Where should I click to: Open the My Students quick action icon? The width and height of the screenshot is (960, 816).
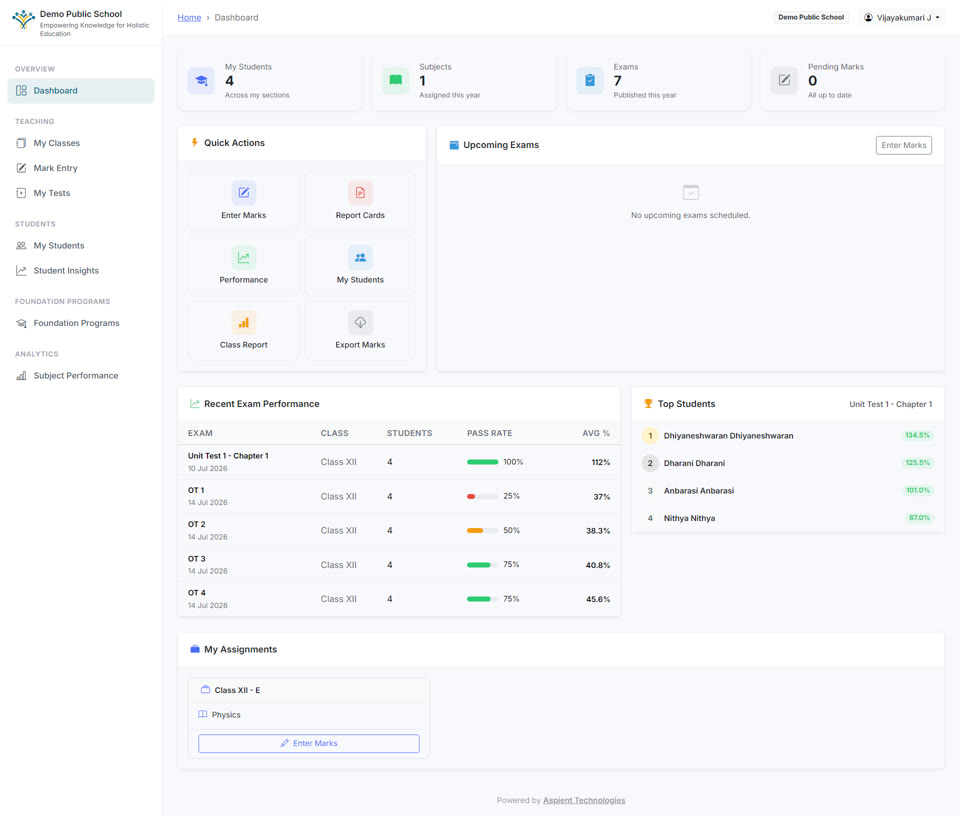[360, 258]
